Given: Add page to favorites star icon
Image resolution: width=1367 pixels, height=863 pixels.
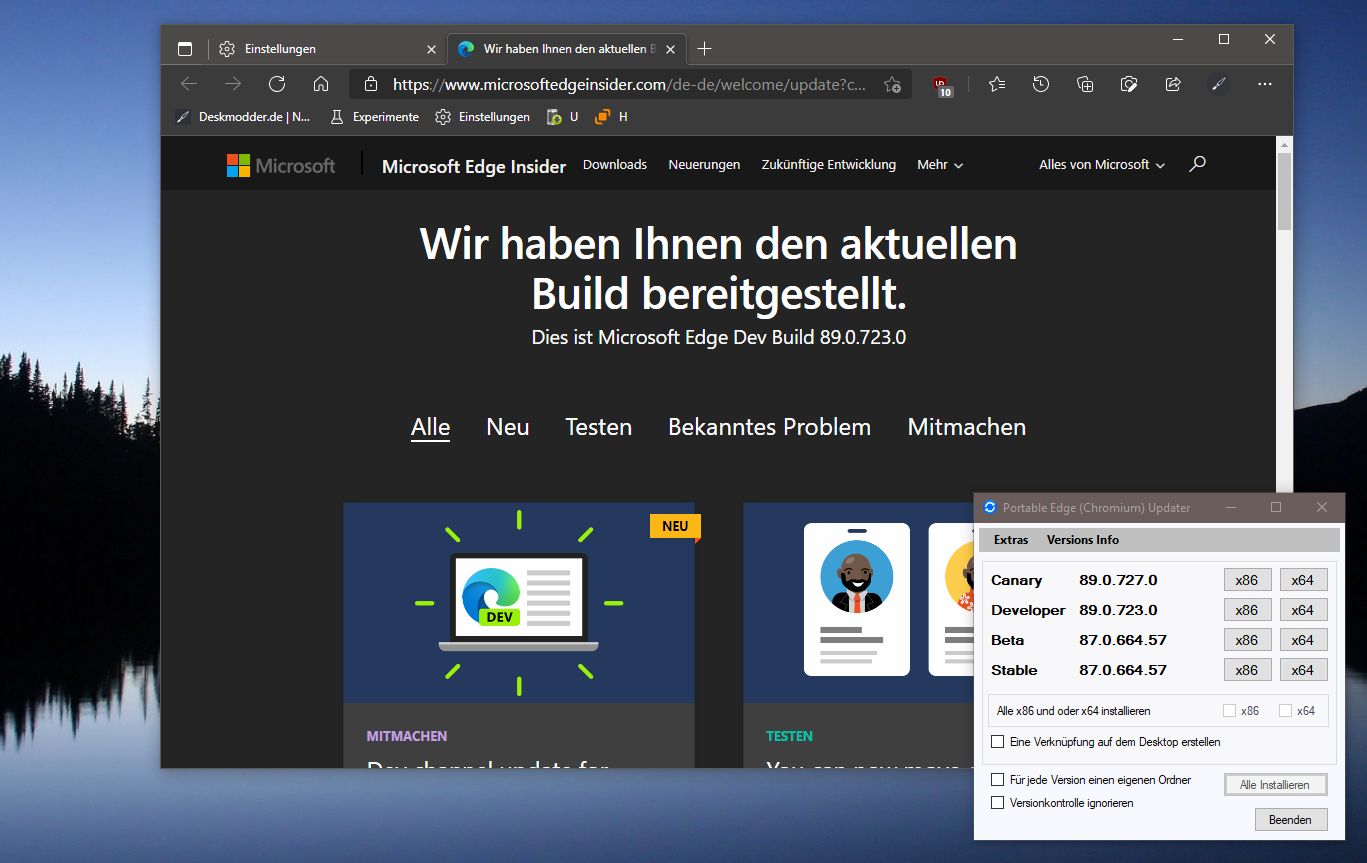Looking at the screenshot, I should coord(893,85).
